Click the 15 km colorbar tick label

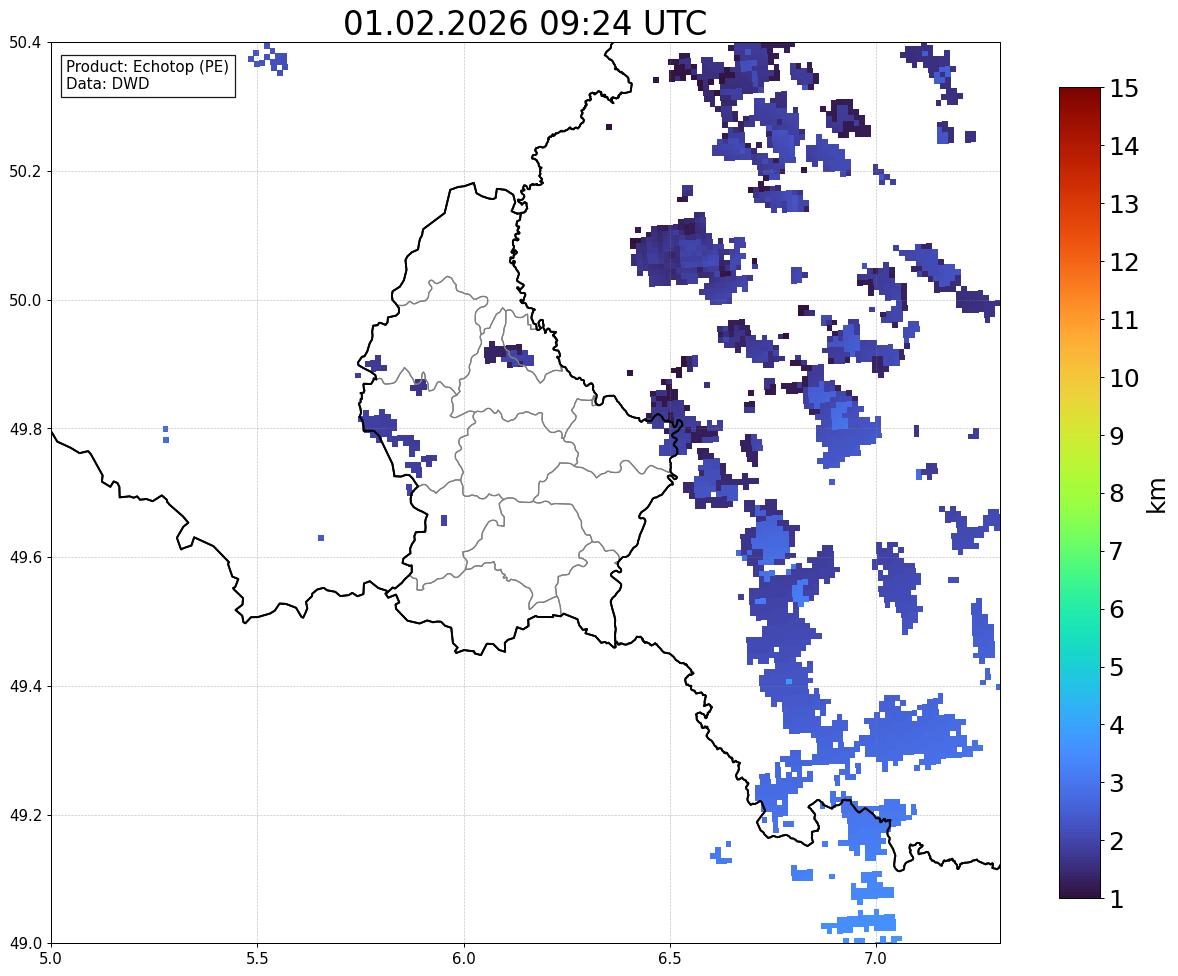(1124, 89)
